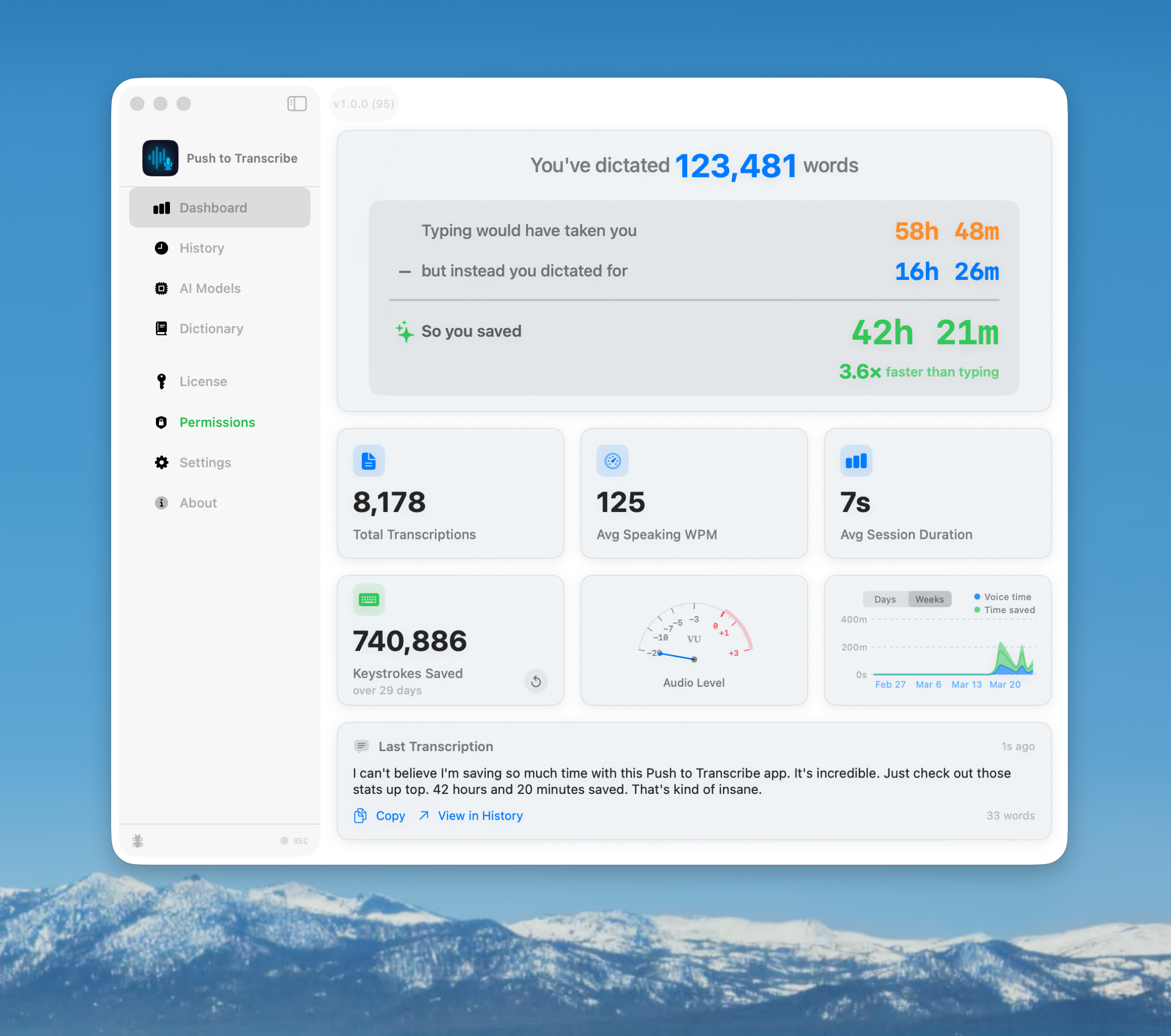Switch the chart to Days view
1171x1036 pixels.
click(x=884, y=599)
